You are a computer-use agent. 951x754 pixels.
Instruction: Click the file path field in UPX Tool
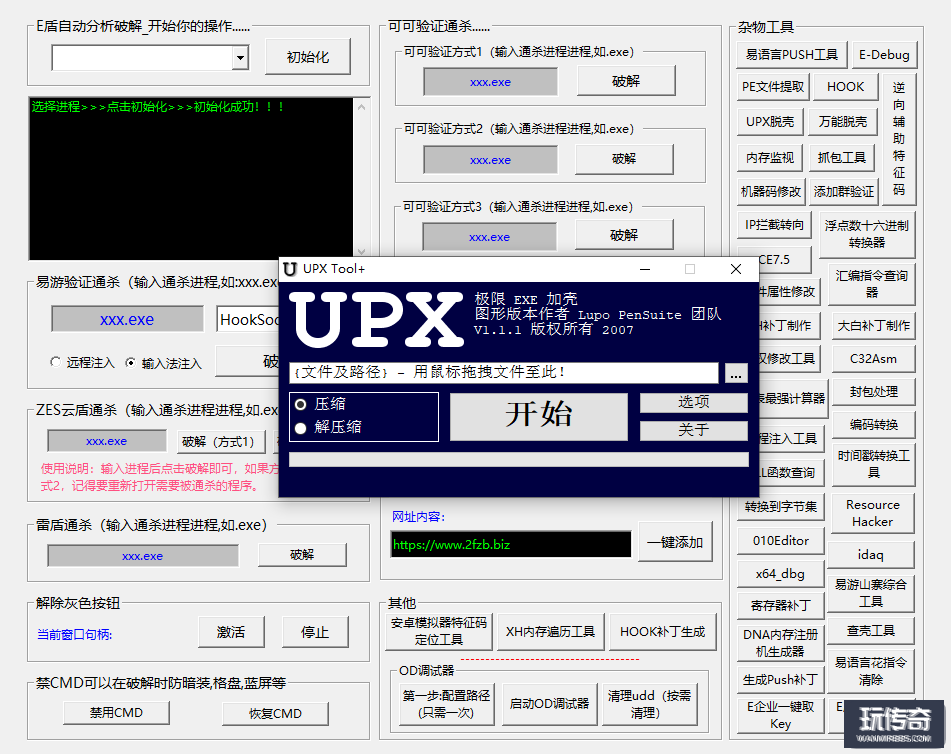(x=504, y=372)
